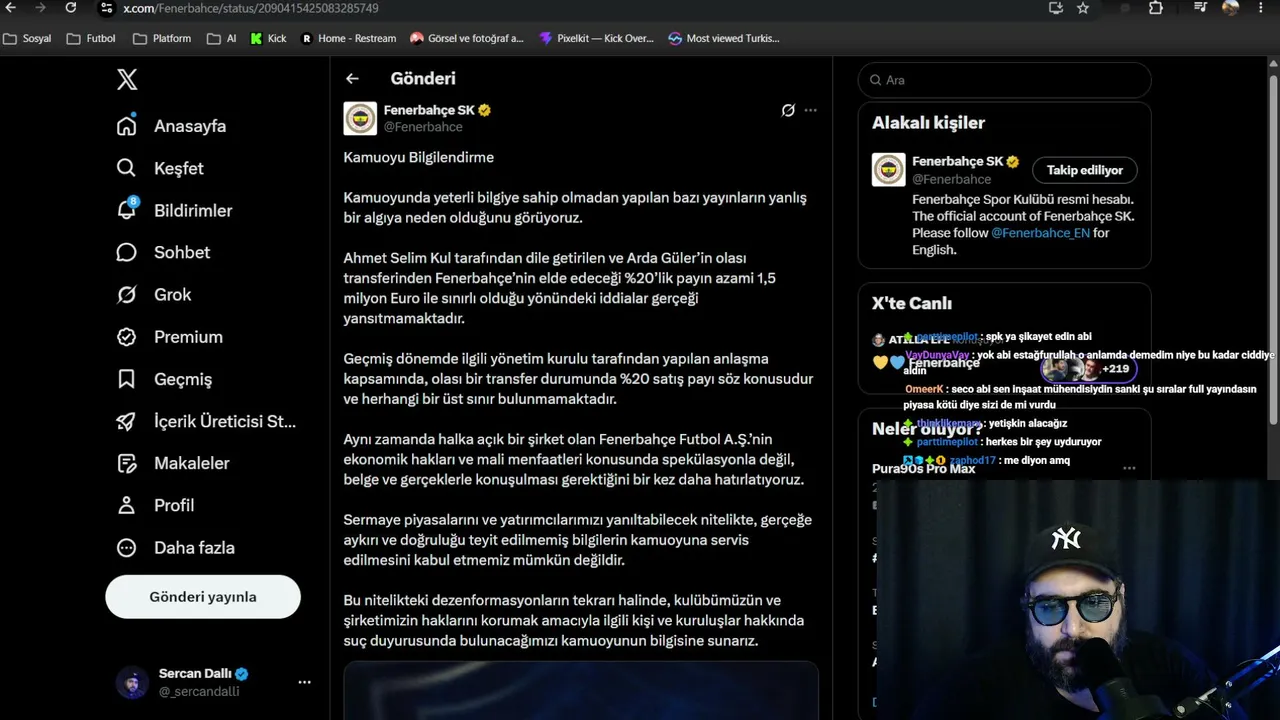Bookmark this page with the star icon
Image resolution: width=1280 pixels, height=720 pixels.
[1083, 8]
